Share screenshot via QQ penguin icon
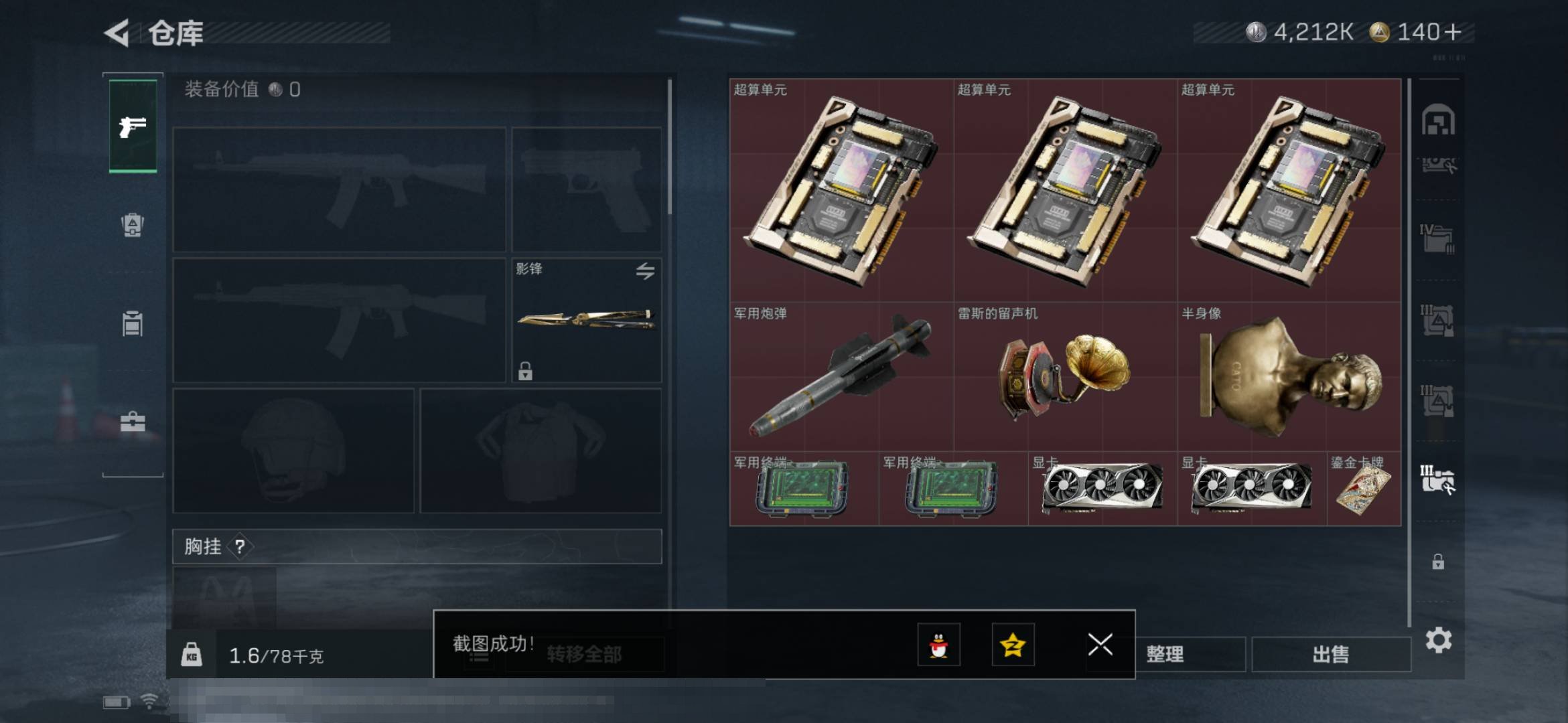This screenshot has height=723, width=1568. pyautogui.click(x=938, y=645)
